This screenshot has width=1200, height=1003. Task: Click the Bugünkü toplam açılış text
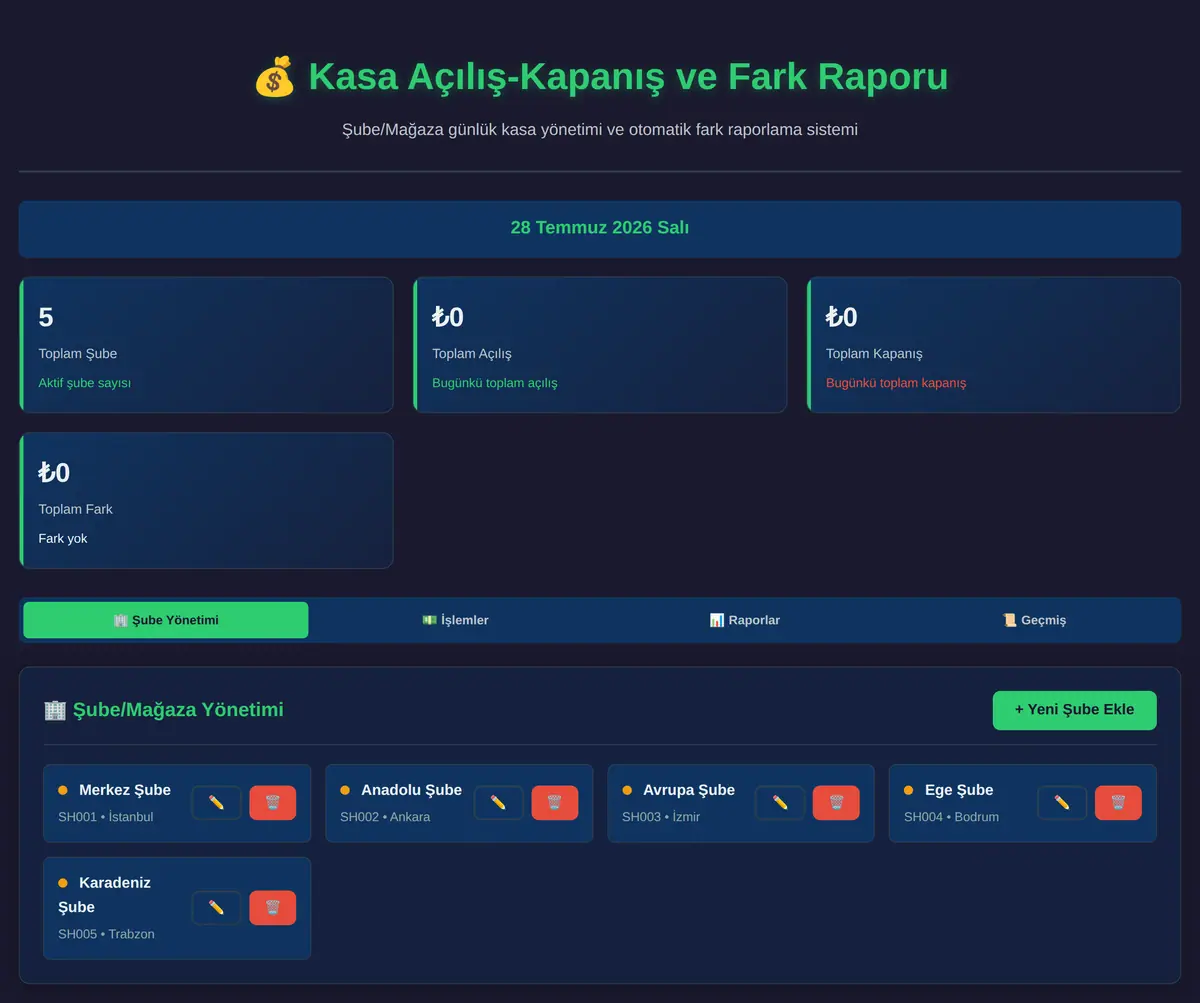pos(495,383)
